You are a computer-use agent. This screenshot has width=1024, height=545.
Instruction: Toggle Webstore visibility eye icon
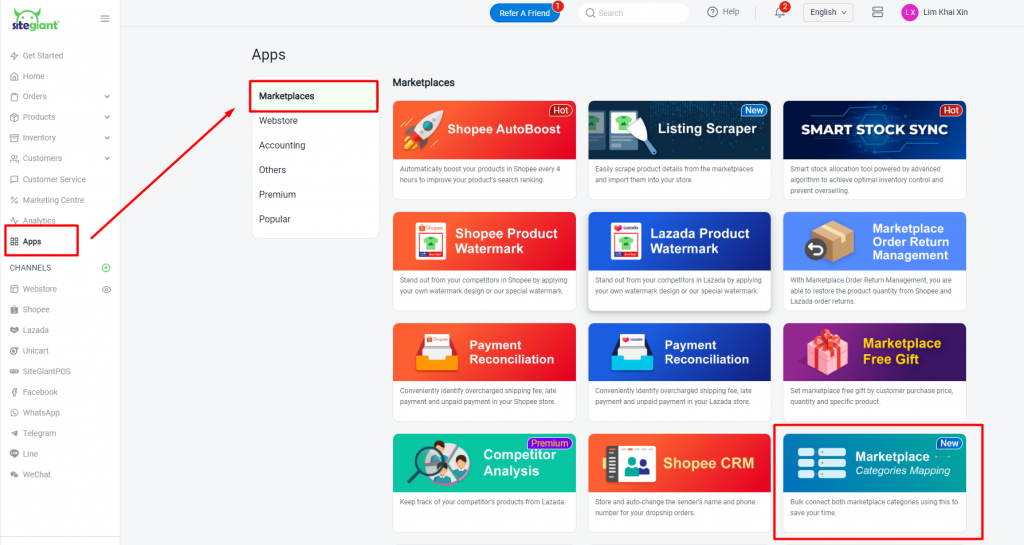coord(106,289)
